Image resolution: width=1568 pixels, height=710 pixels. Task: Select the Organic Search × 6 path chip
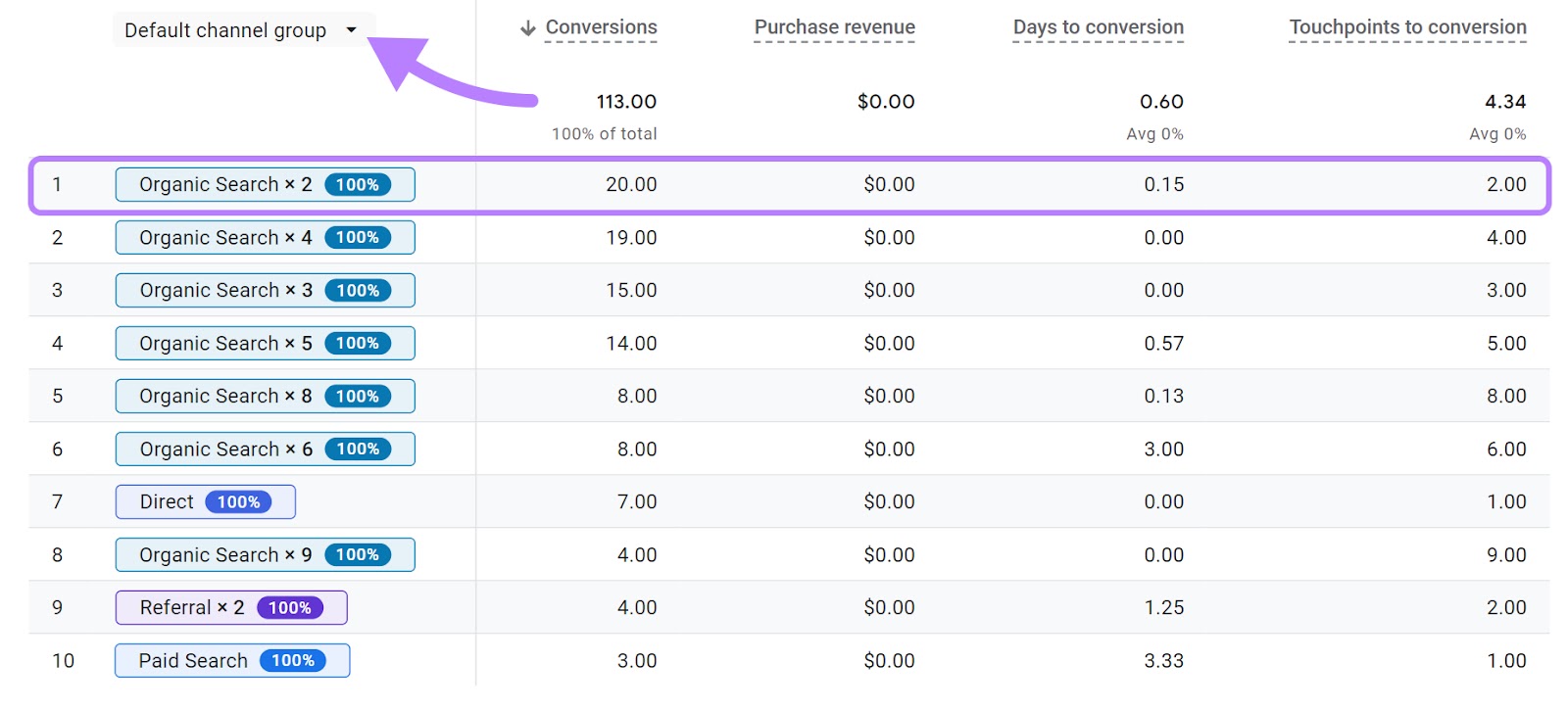224,449
